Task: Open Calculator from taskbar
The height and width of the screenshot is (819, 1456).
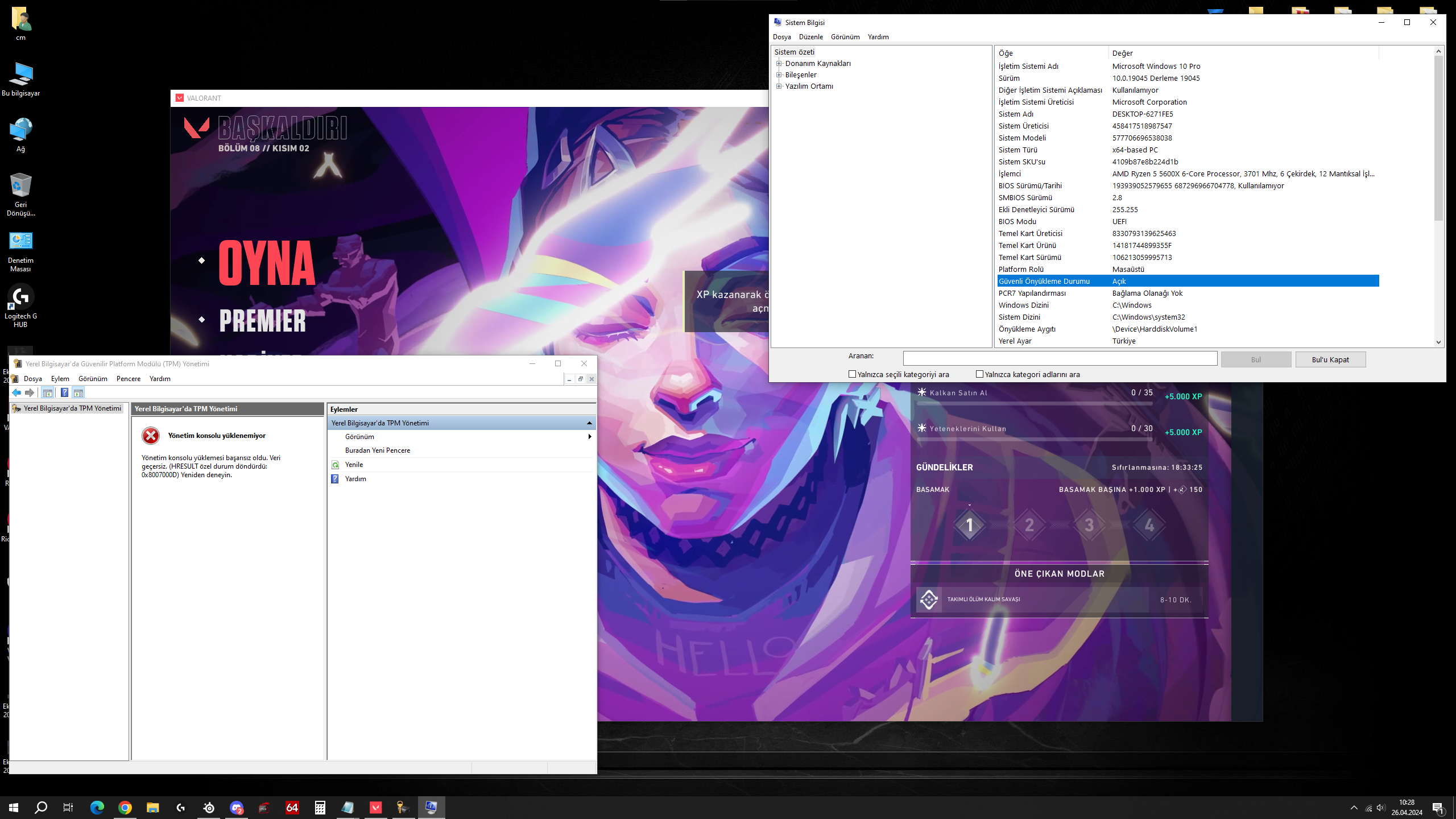Action: [x=320, y=807]
